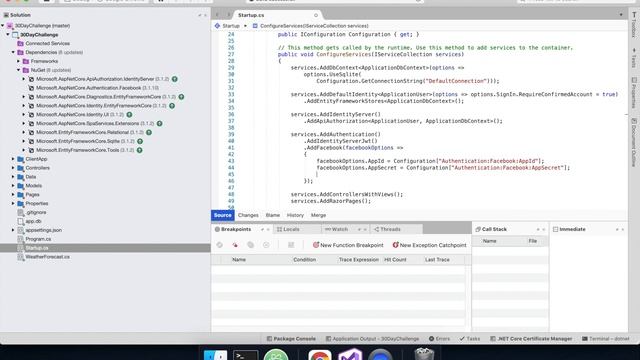Navigate back with editor back arrow

[217, 15]
